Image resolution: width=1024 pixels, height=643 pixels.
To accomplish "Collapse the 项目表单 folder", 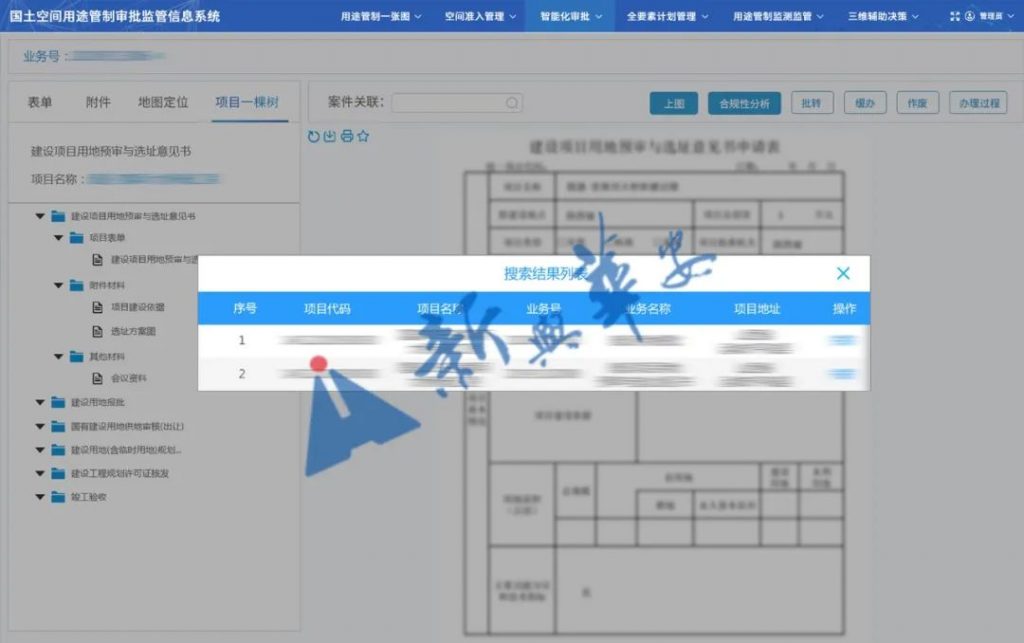I will point(58,238).
